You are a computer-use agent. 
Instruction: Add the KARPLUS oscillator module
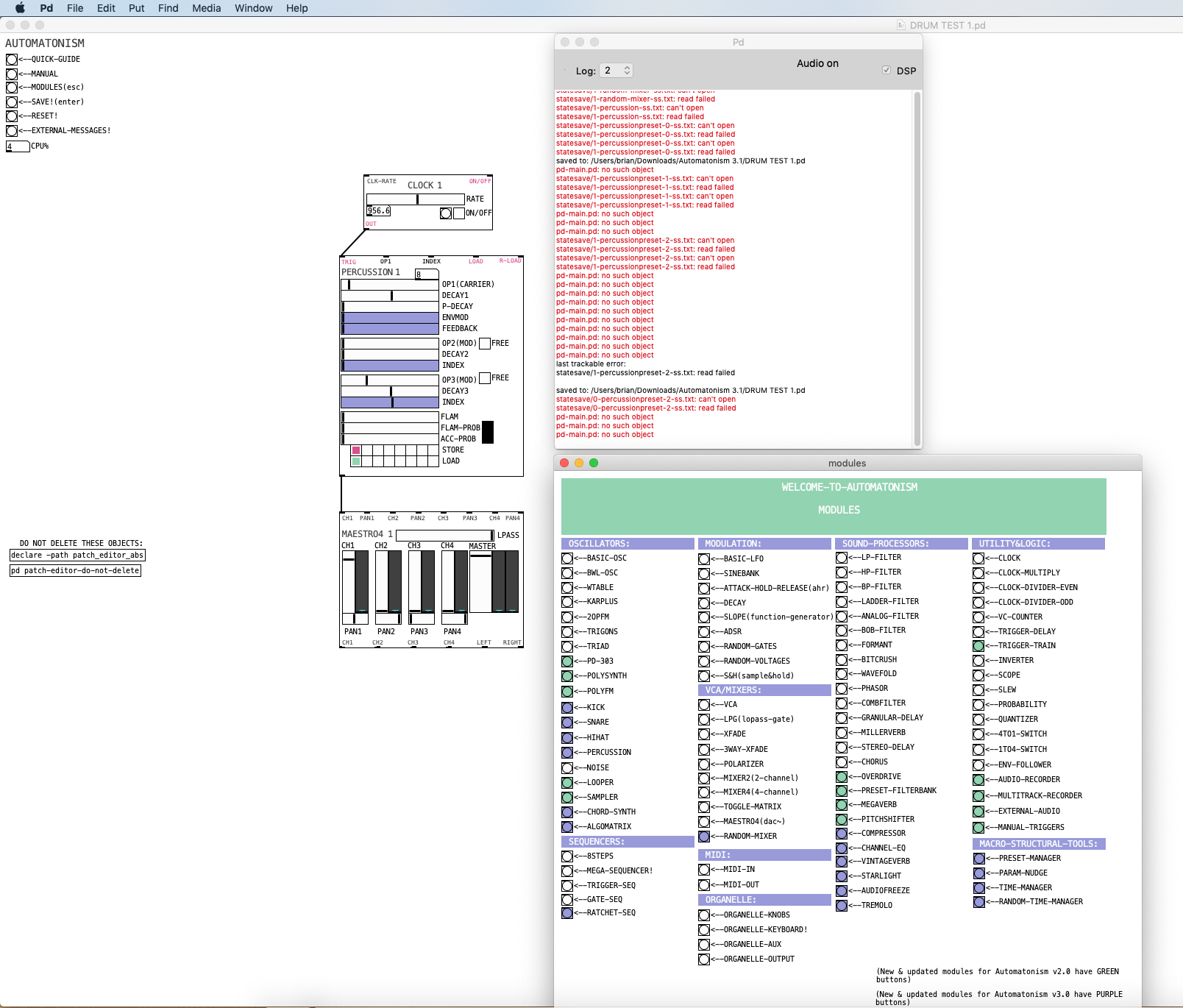tap(567, 602)
